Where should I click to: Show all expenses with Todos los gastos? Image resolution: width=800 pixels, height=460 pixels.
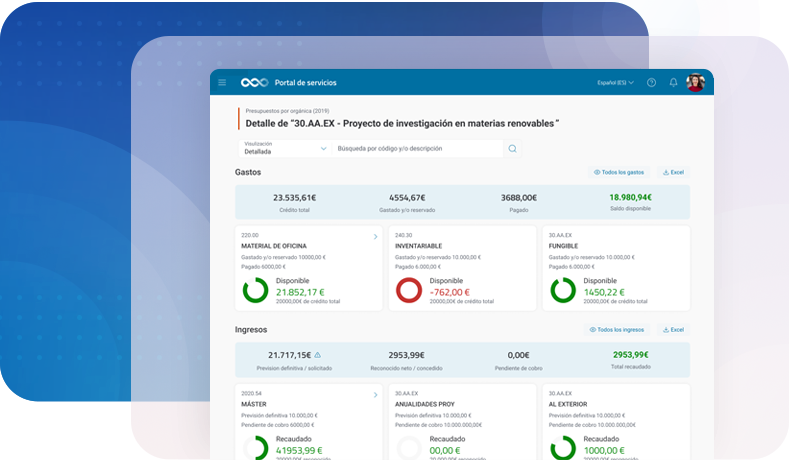(619, 172)
